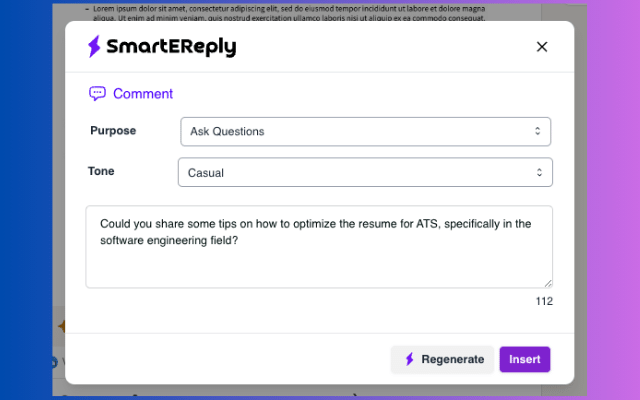Click the Purpose field label
Viewport: 640px width, 400px height.
[x=113, y=131]
